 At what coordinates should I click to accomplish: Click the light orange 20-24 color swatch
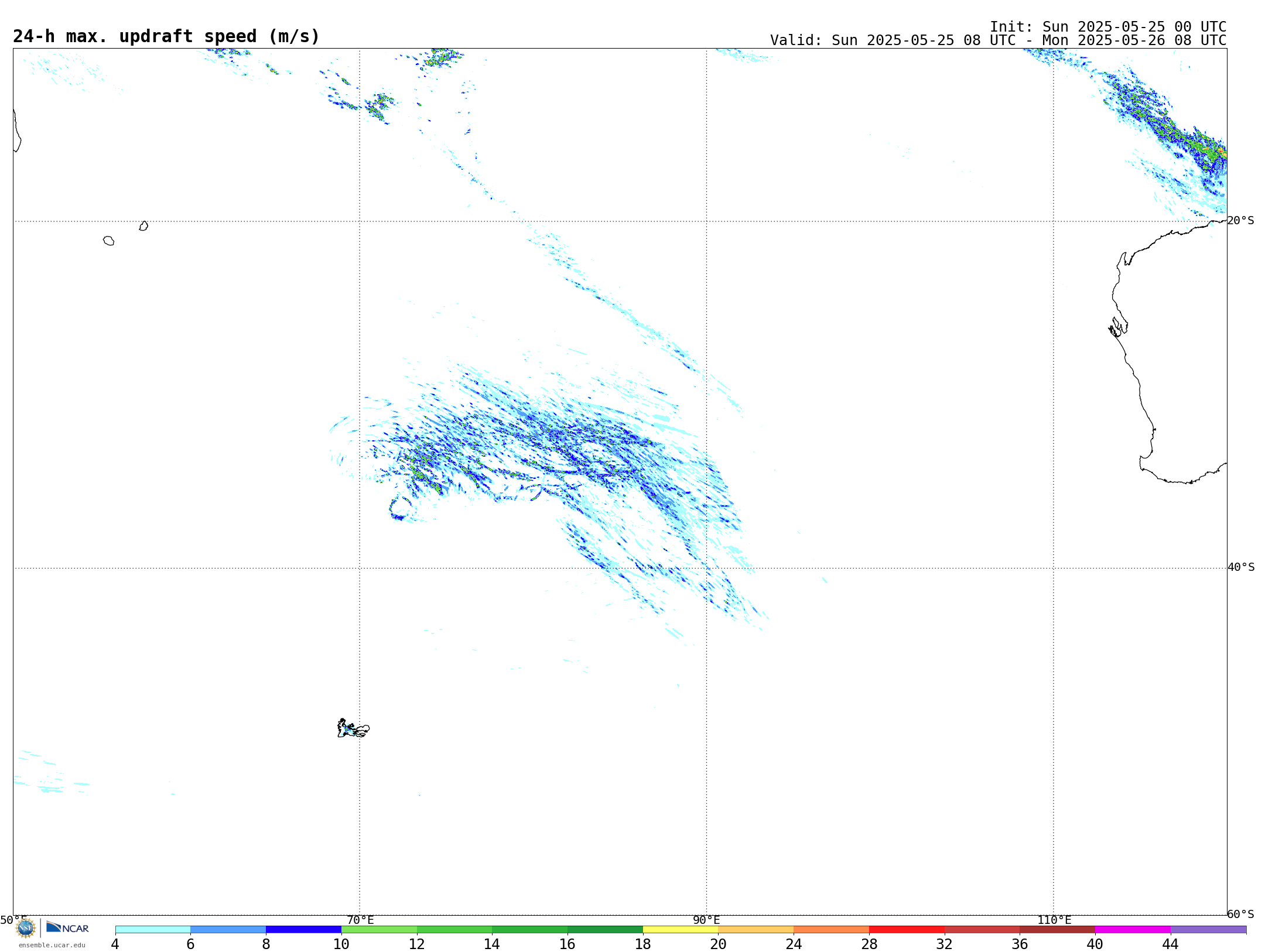pos(756,930)
